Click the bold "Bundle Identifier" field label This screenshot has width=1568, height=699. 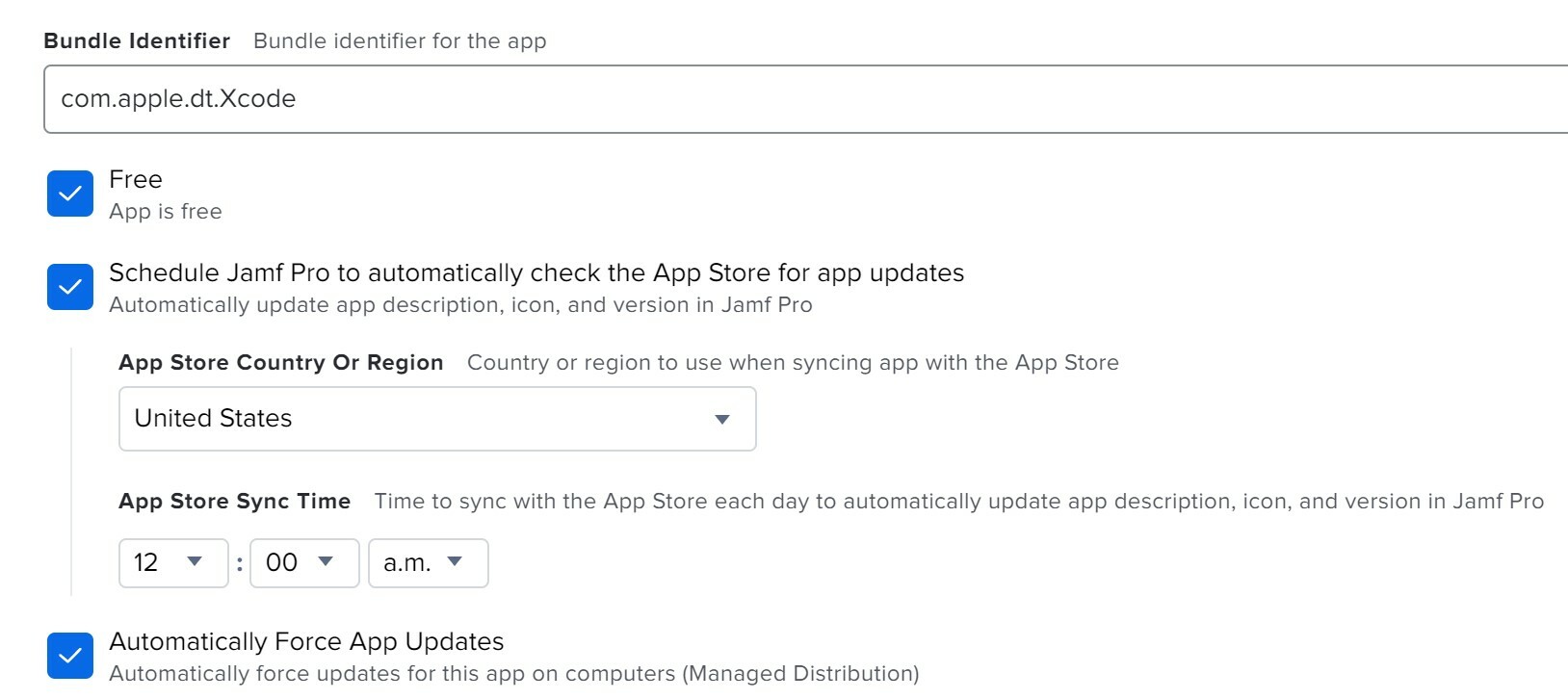tap(137, 41)
